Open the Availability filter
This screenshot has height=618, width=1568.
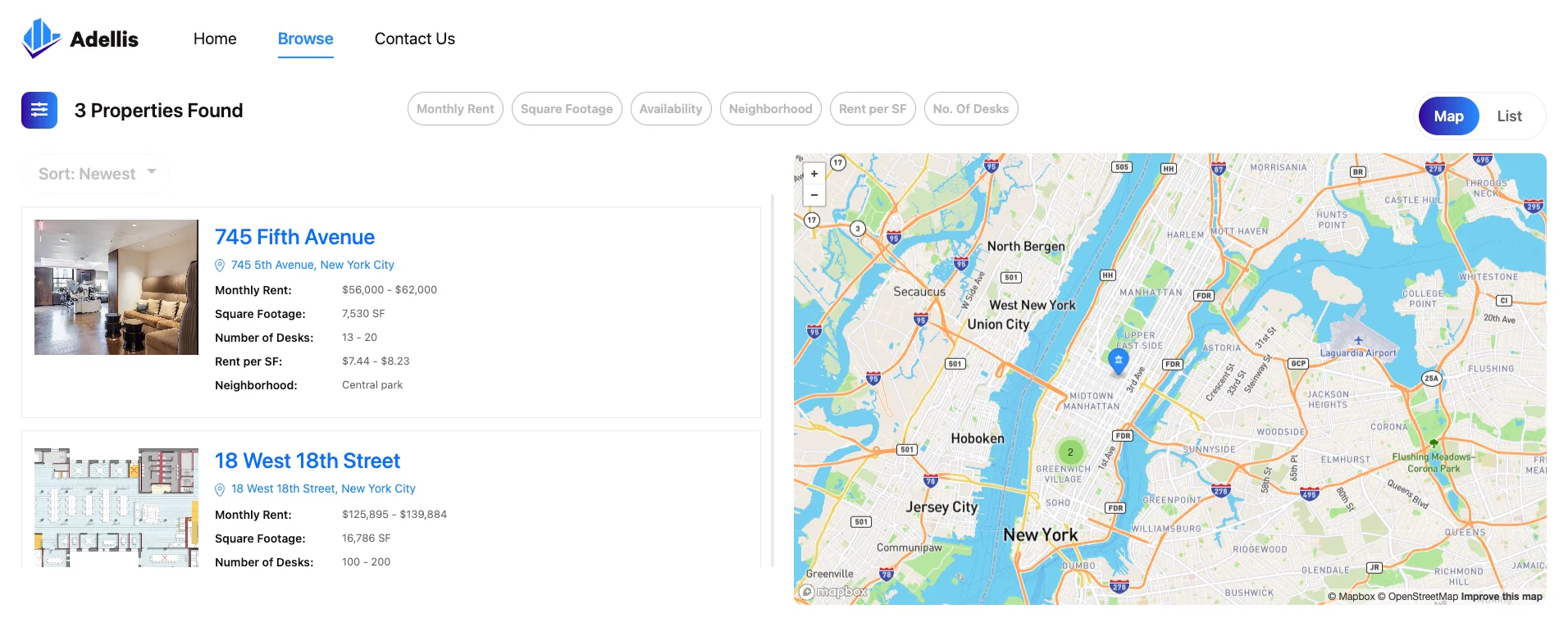coord(671,109)
